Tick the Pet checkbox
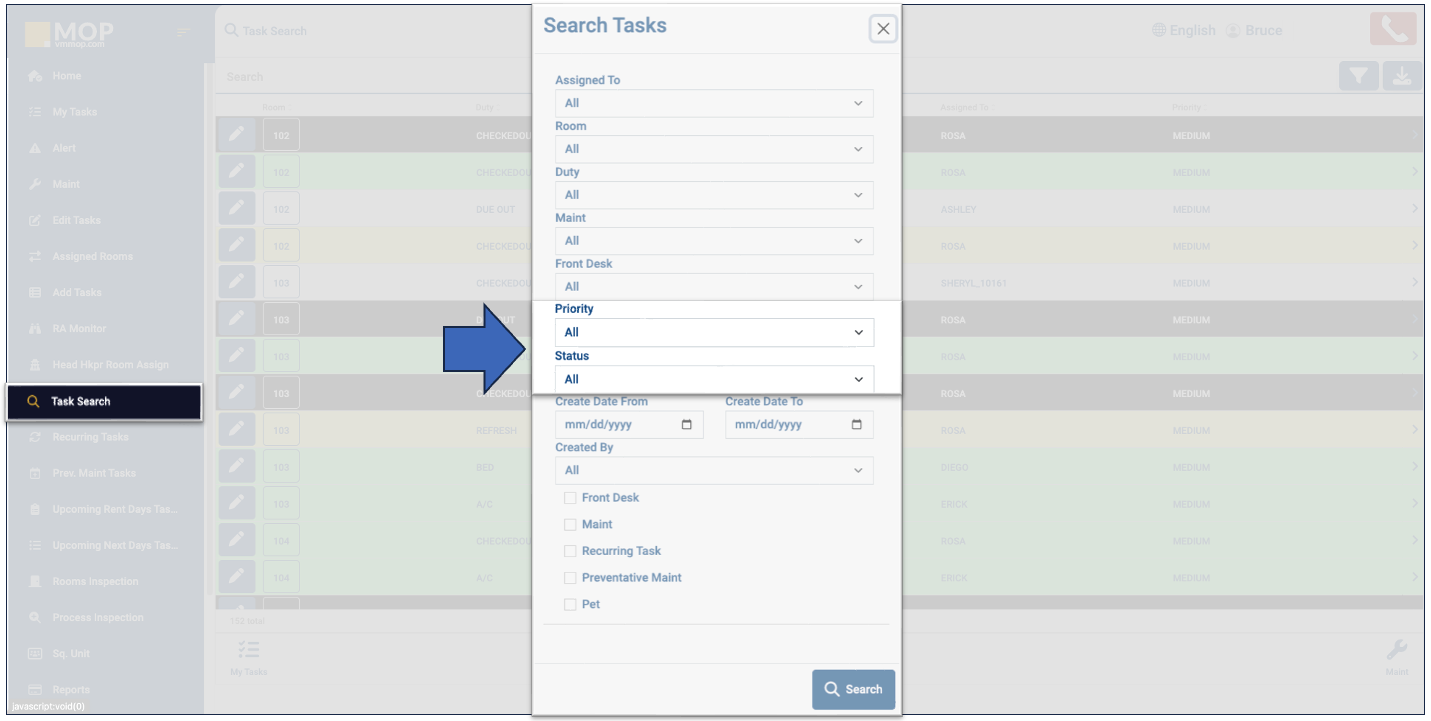The height and width of the screenshot is (721, 1431). pos(570,605)
